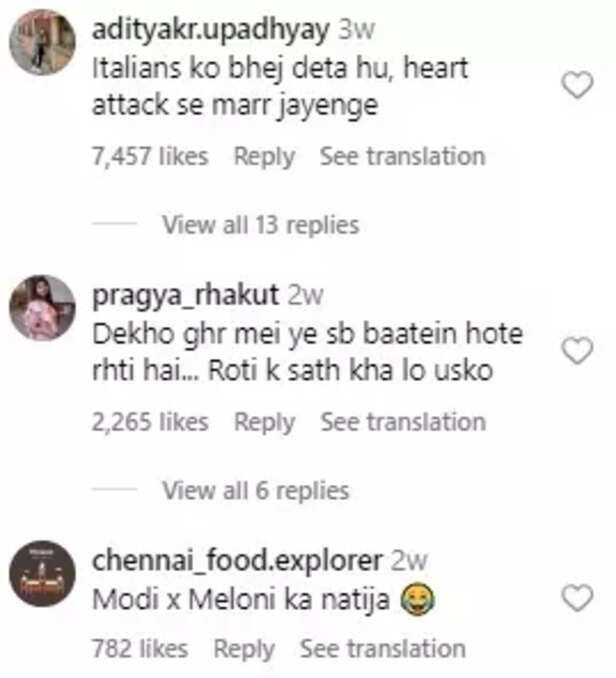See translation of Modi x Meloni comment

[382, 649]
